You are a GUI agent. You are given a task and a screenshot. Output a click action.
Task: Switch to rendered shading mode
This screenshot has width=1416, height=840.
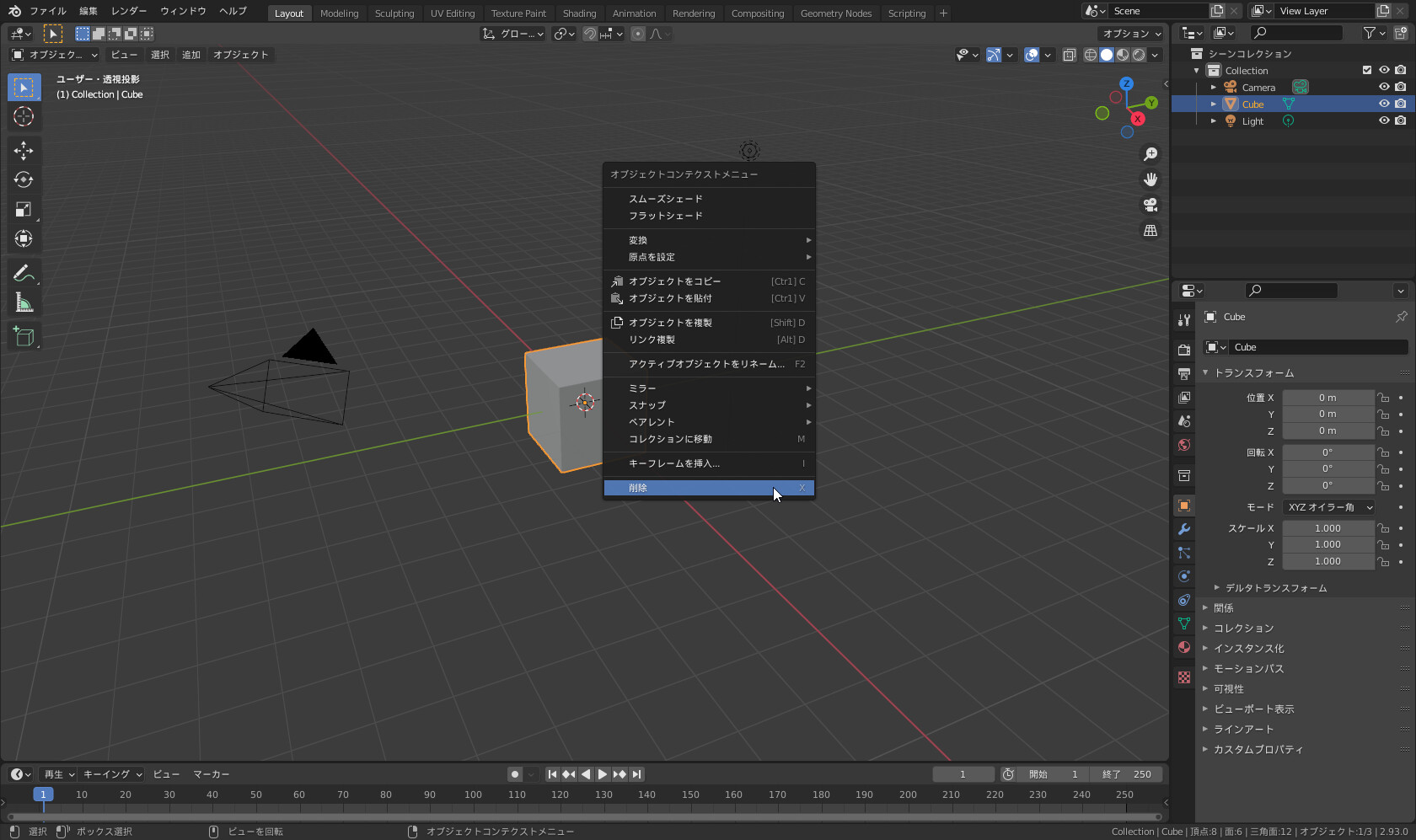[1139, 55]
